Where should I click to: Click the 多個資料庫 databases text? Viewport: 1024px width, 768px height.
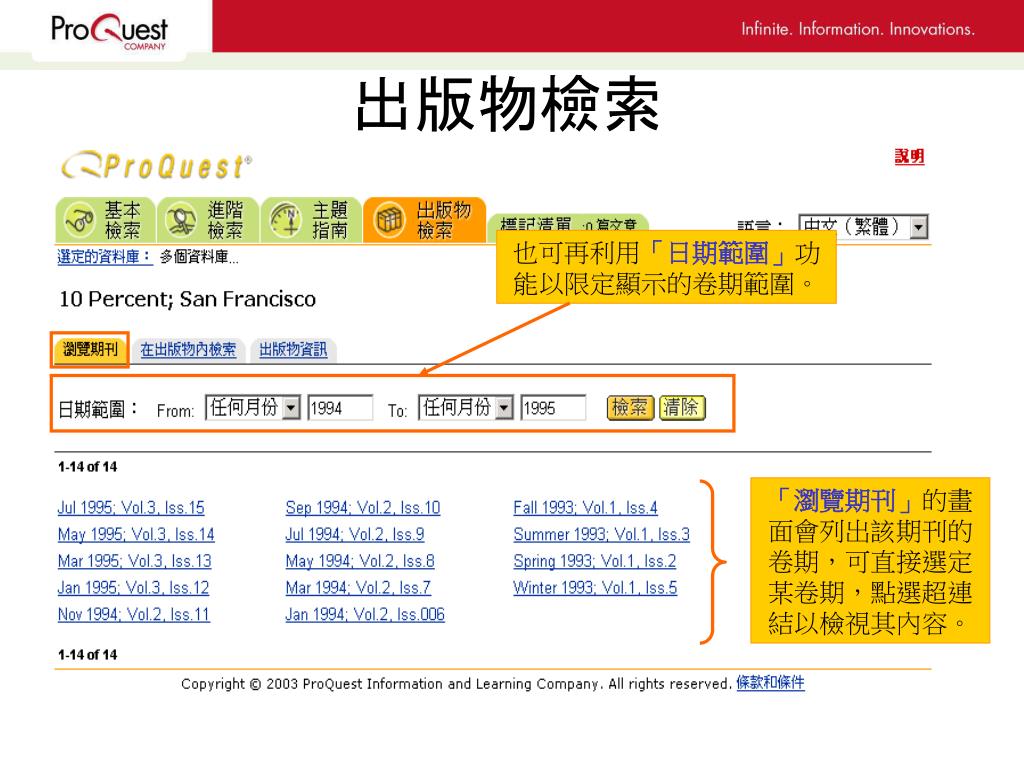199,257
